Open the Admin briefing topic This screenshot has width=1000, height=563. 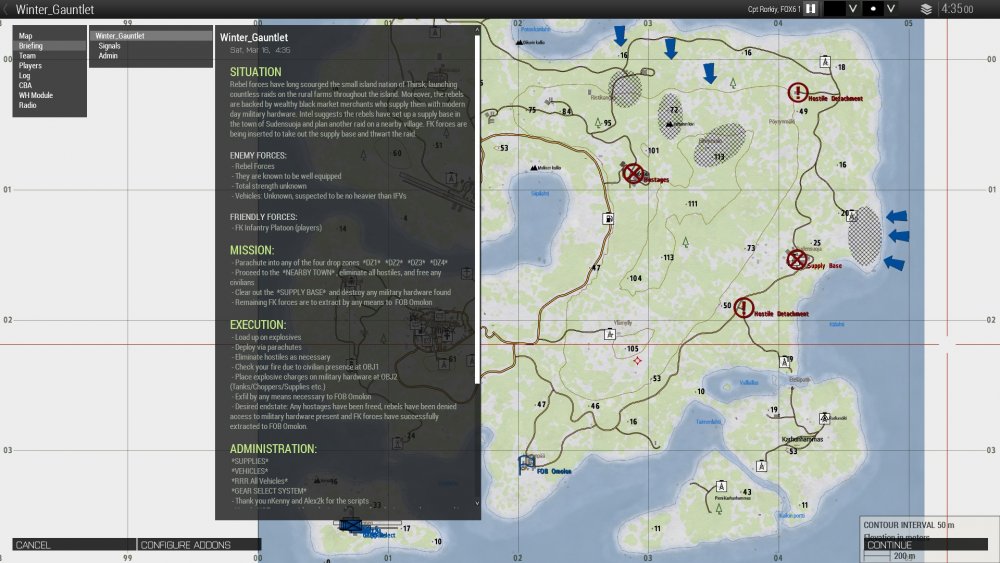tap(108, 56)
